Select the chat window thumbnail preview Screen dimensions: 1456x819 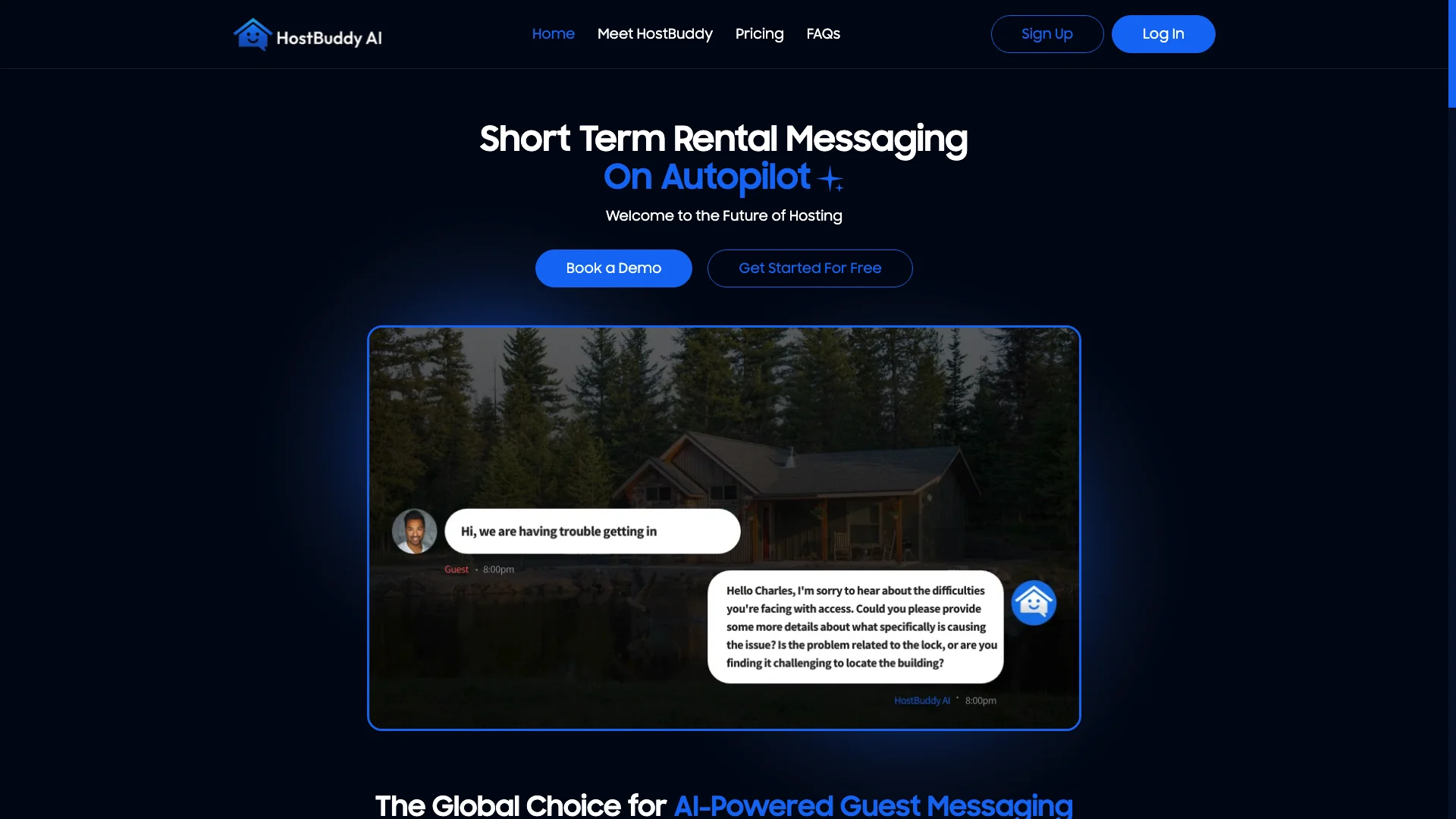click(x=723, y=528)
